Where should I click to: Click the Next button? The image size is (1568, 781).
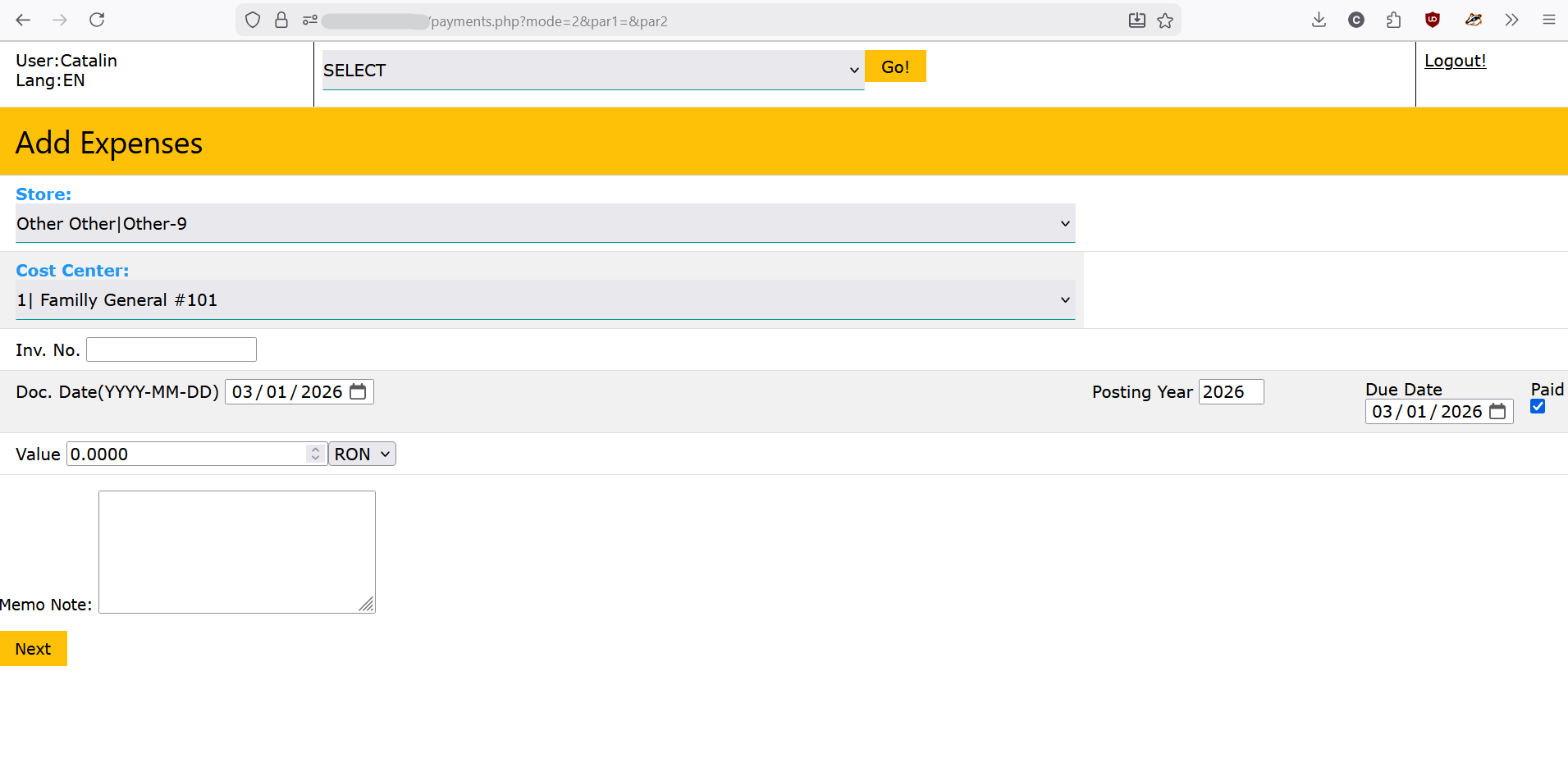pos(33,649)
